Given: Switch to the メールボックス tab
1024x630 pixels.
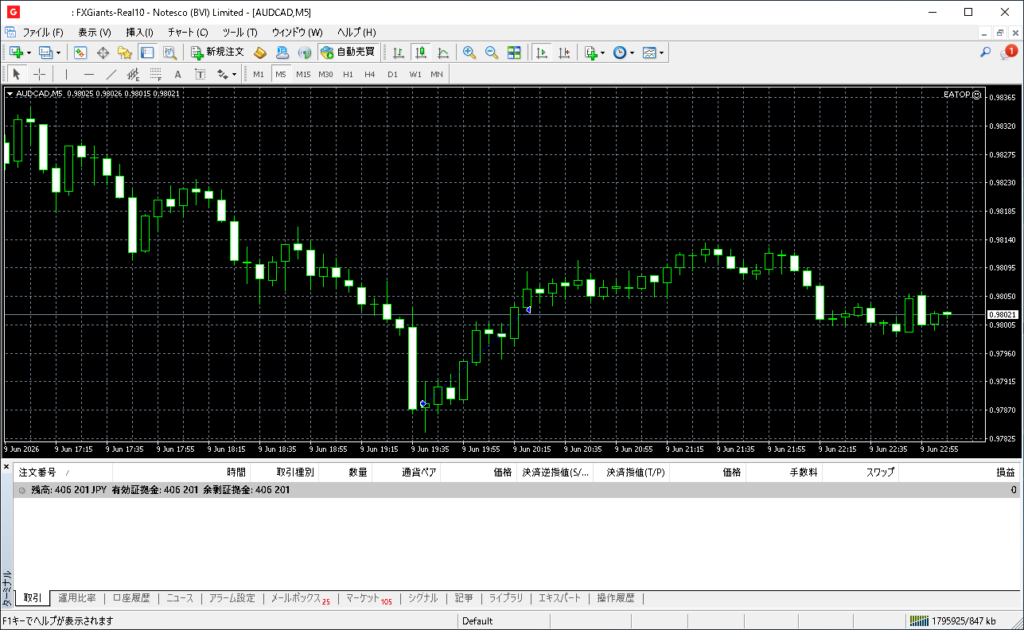Looking at the screenshot, I should [300, 598].
